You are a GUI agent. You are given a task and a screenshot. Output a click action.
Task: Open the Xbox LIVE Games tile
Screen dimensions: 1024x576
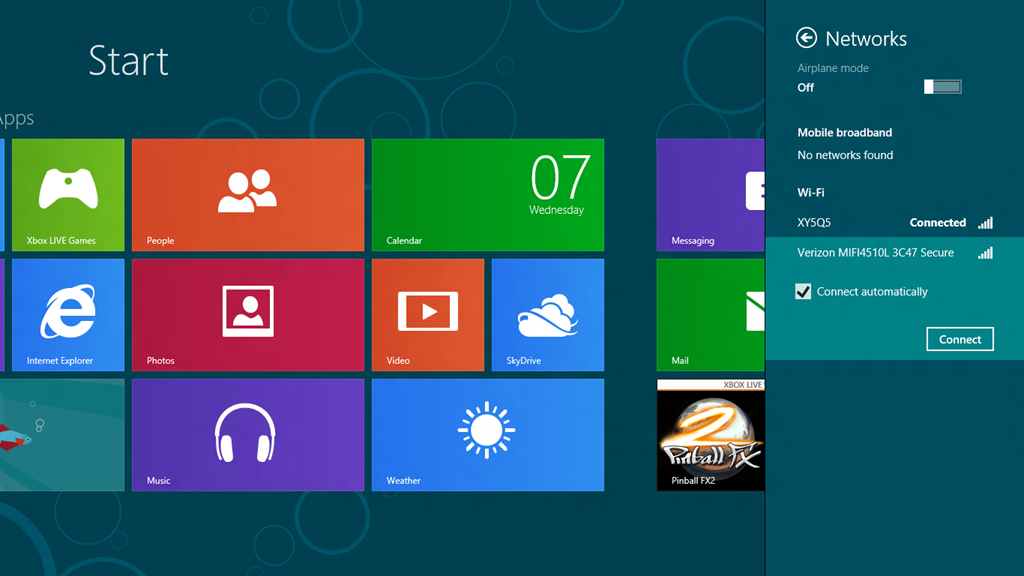pos(68,195)
